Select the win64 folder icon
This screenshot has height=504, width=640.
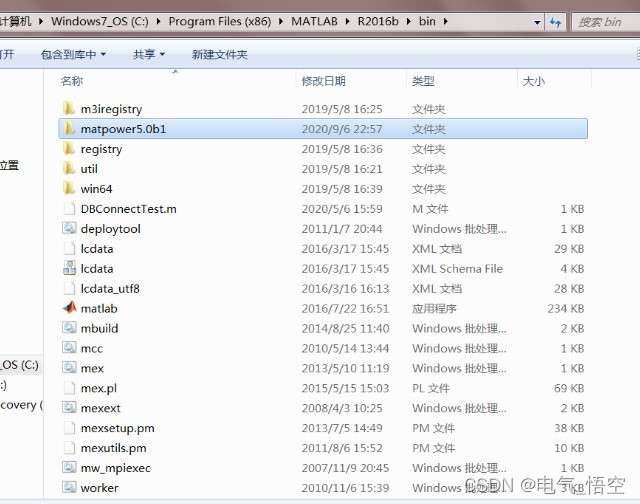coord(69,189)
